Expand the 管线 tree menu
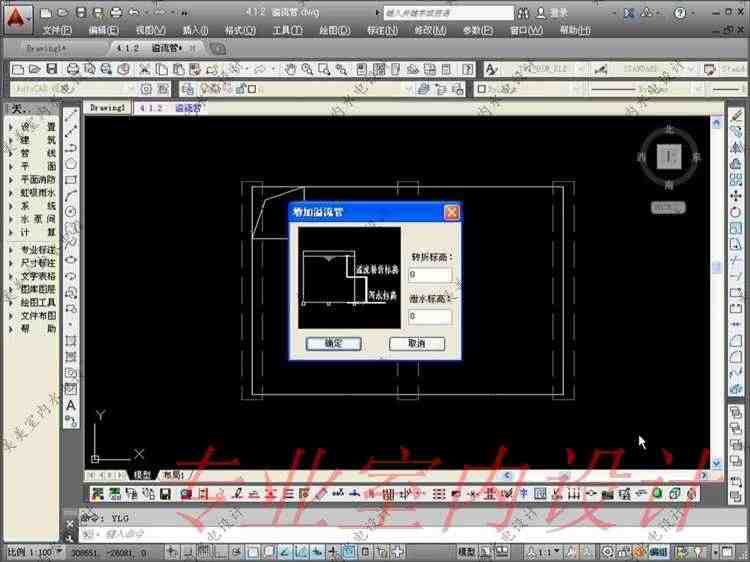This screenshot has width=750, height=562. coord(32,153)
